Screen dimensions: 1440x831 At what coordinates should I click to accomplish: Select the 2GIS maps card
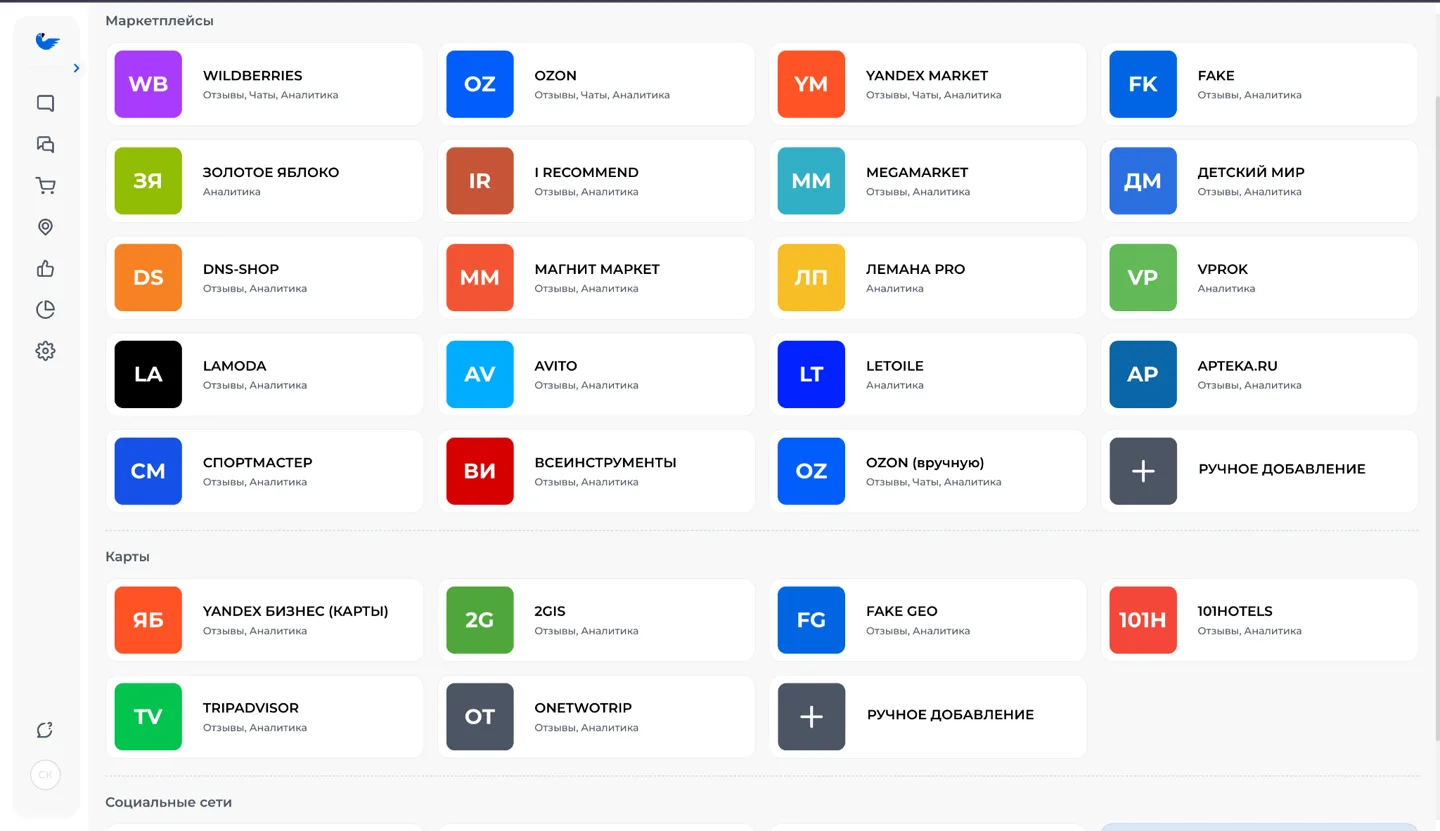pyautogui.click(x=596, y=620)
